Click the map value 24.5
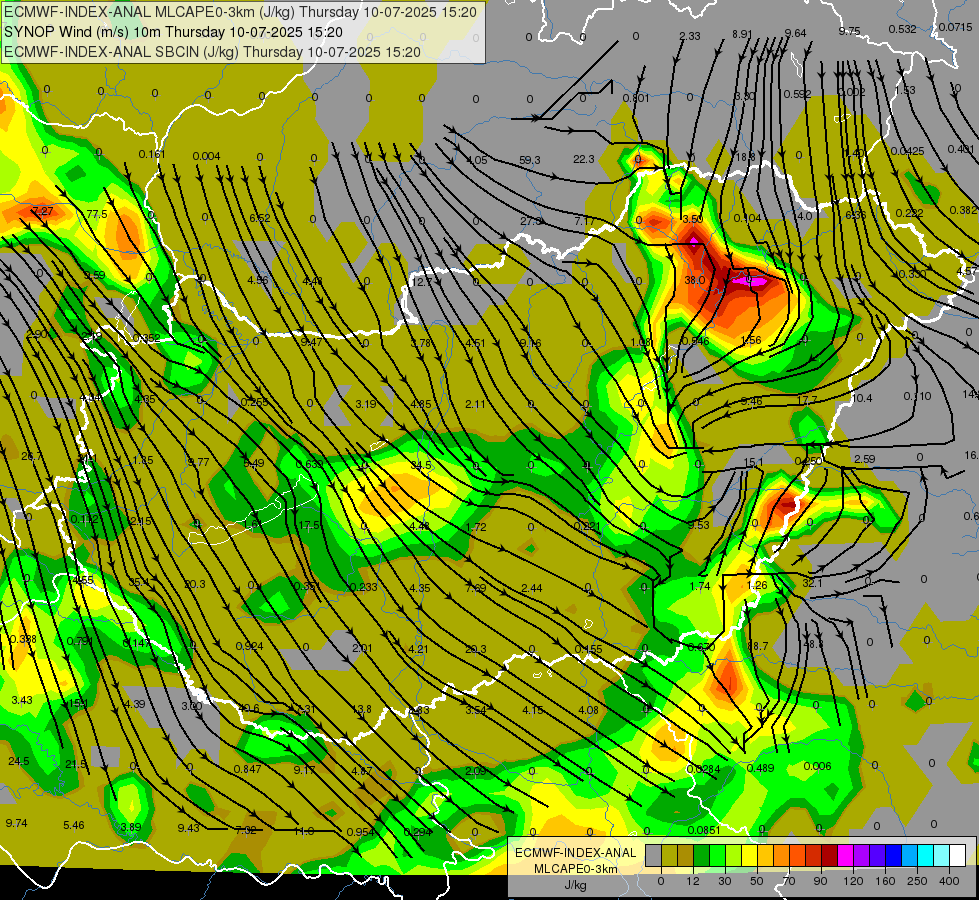The width and height of the screenshot is (979, 900). [19, 761]
